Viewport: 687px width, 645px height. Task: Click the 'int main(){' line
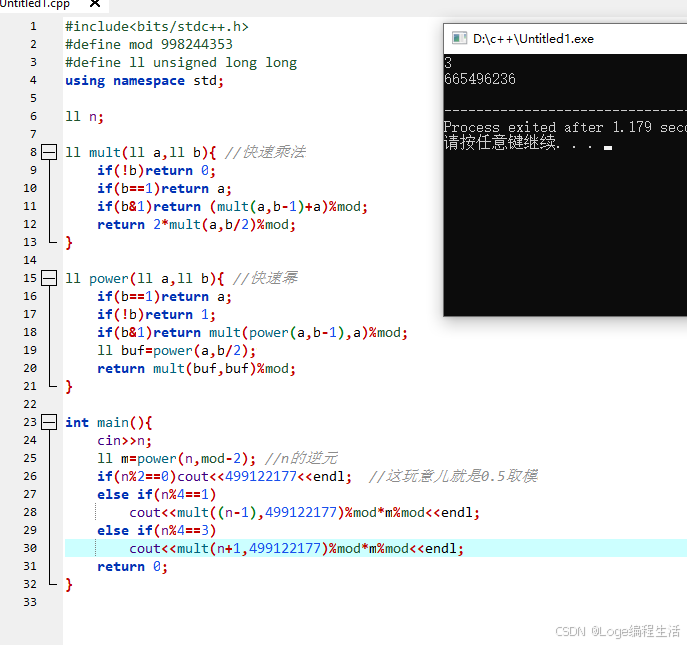pos(109,422)
